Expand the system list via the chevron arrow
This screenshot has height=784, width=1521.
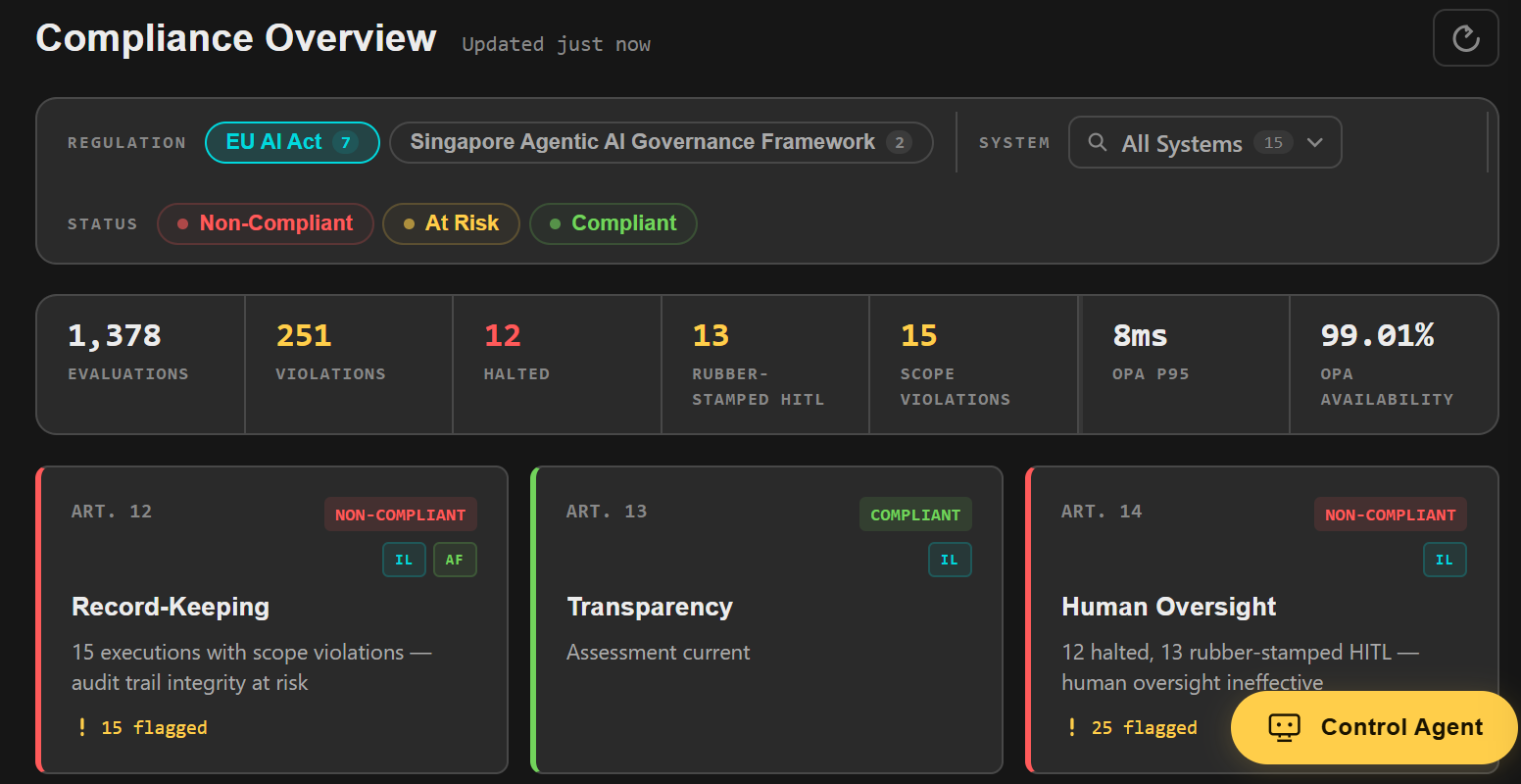1315,142
